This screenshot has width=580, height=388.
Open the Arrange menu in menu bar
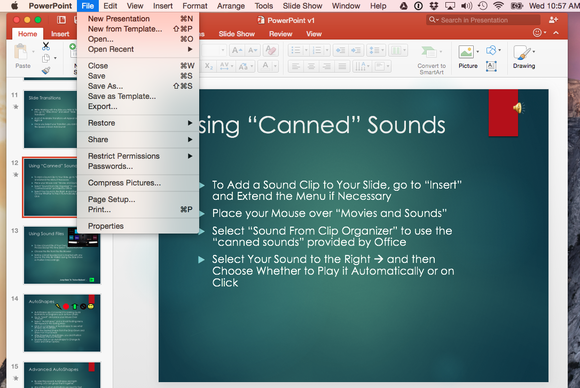coord(231,6)
